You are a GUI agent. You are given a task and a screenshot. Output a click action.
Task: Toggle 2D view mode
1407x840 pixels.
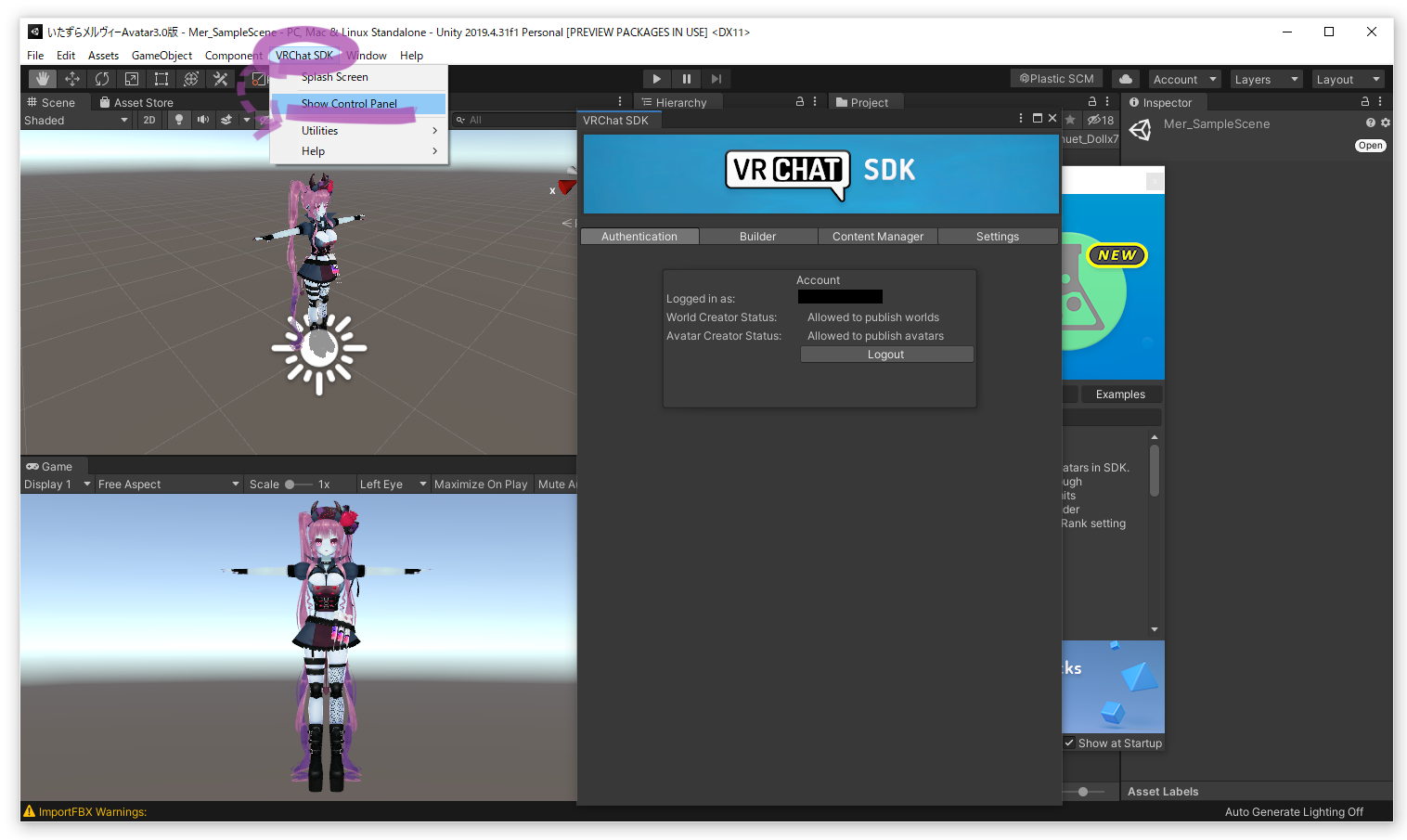tap(148, 120)
